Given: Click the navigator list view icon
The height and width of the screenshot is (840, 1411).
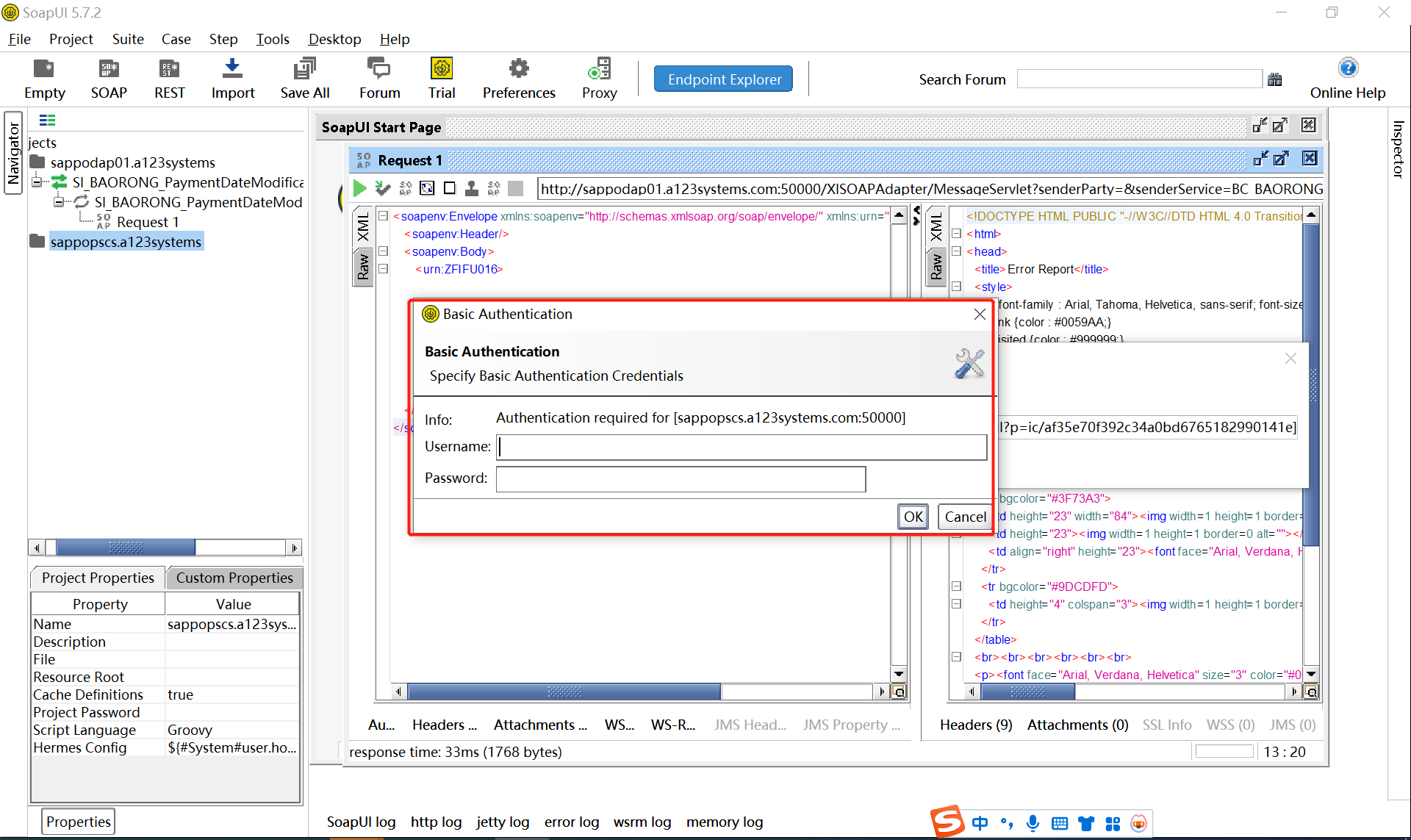Looking at the screenshot, I should tap(47, 121).
